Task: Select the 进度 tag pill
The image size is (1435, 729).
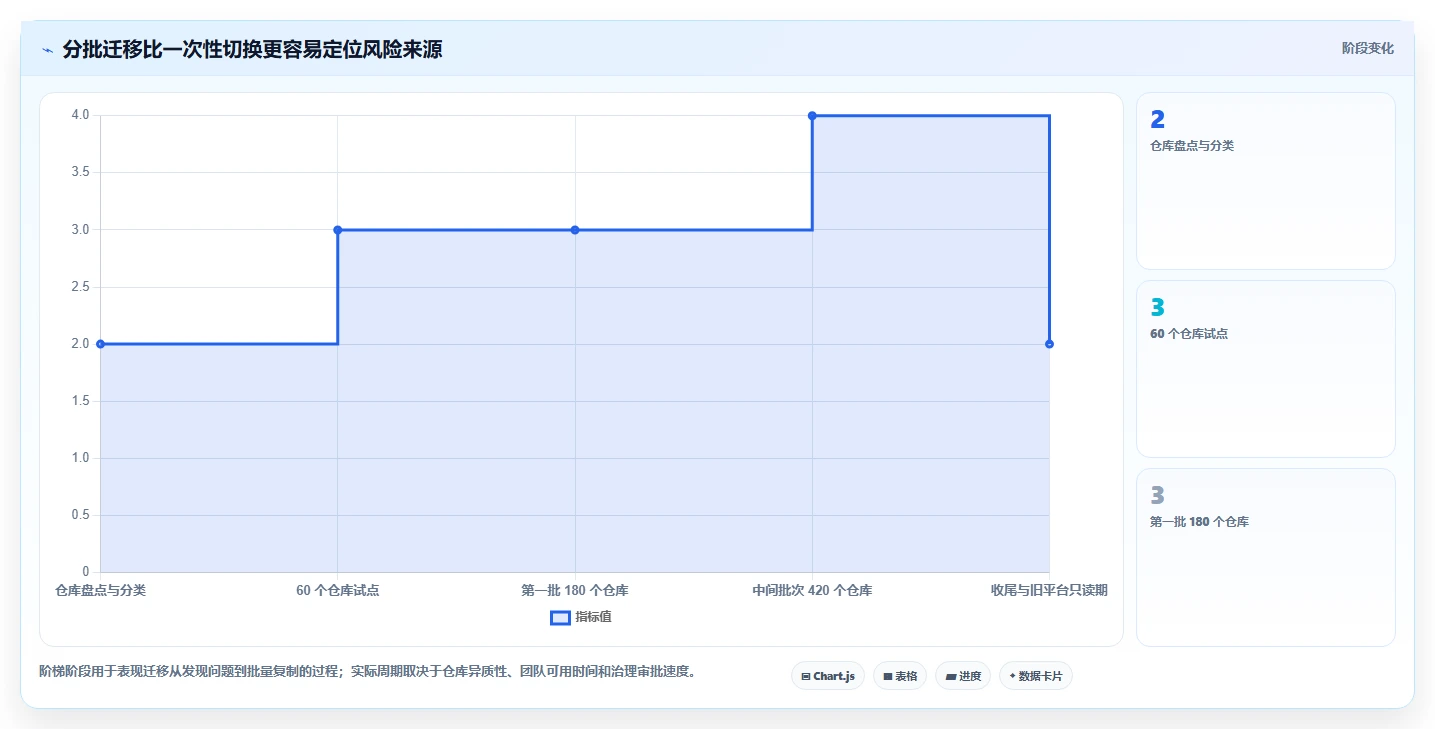Action: (963, 676)
